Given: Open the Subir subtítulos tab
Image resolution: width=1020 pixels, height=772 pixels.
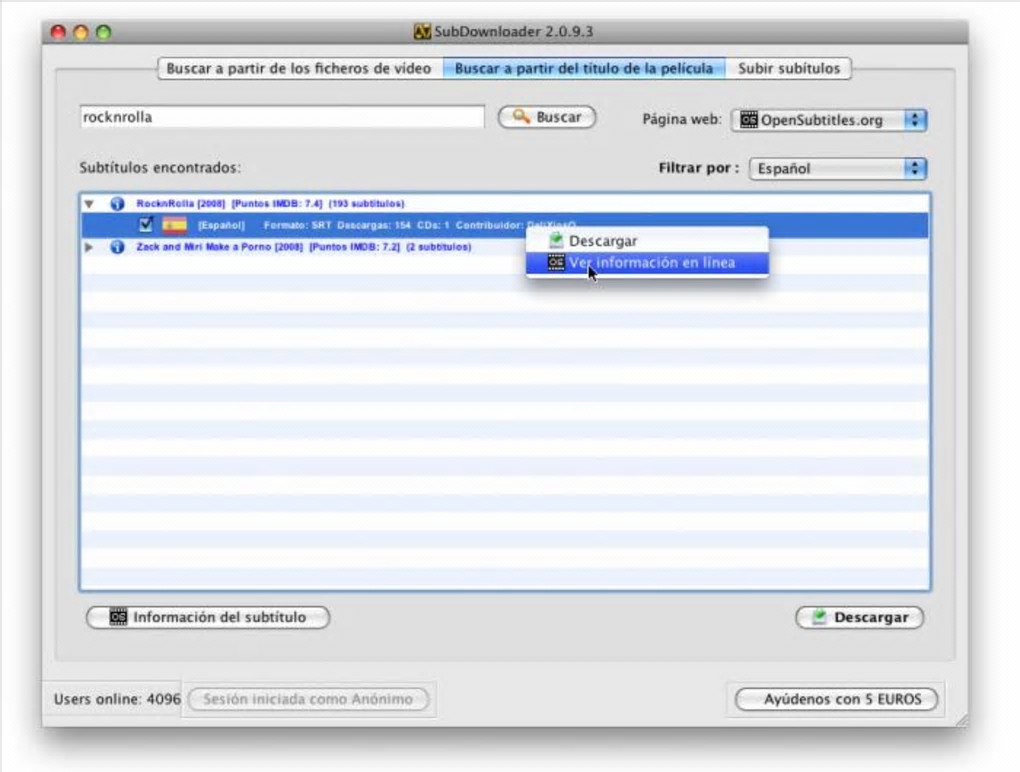Looking at the screenshot, I should pyautogui.click(x=788, y=68).
